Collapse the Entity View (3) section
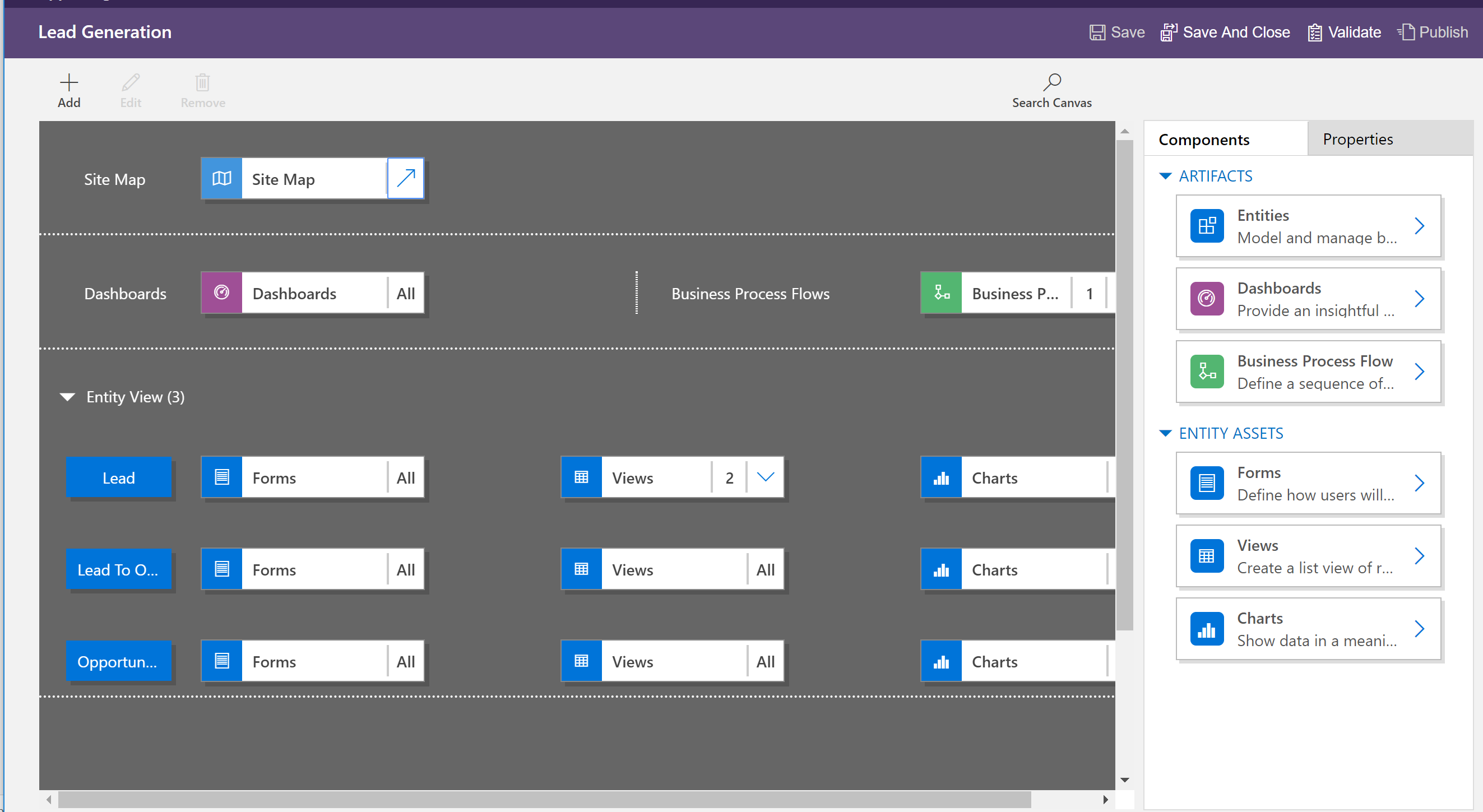The width and height of the screenshot is (1483, 812). click(67, 397)
